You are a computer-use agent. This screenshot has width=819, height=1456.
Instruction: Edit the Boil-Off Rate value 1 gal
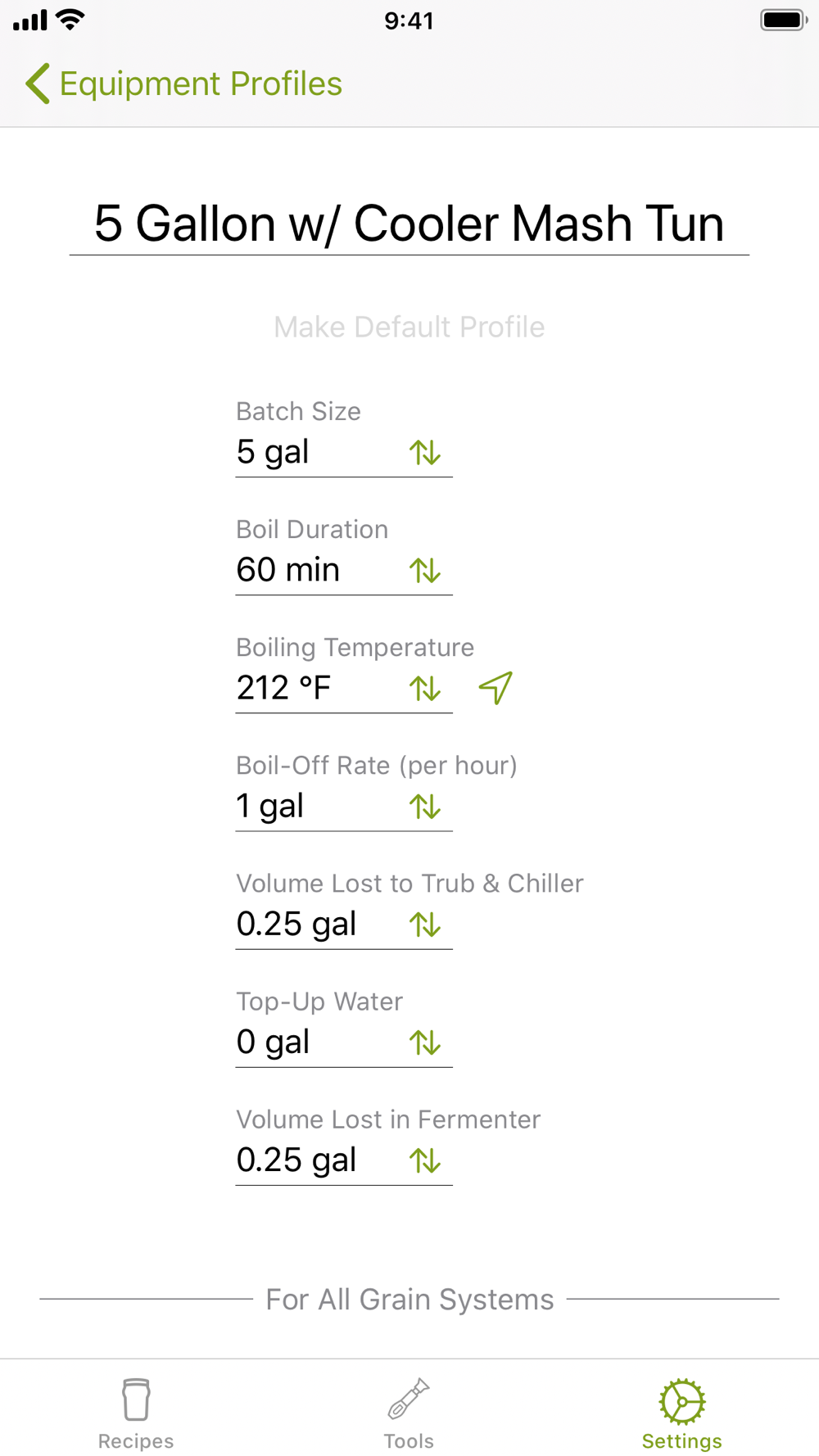[x=319, y=806]
